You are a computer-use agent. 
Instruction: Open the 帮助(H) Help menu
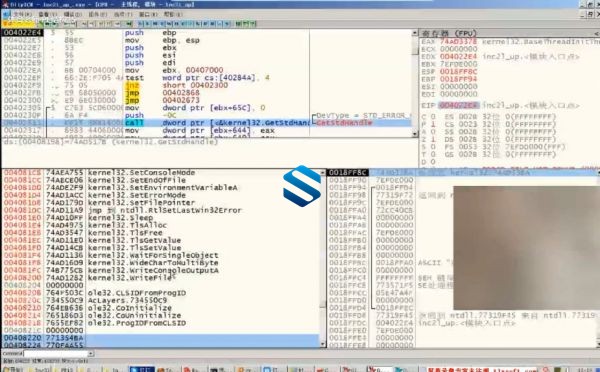(x=173, y=15)
